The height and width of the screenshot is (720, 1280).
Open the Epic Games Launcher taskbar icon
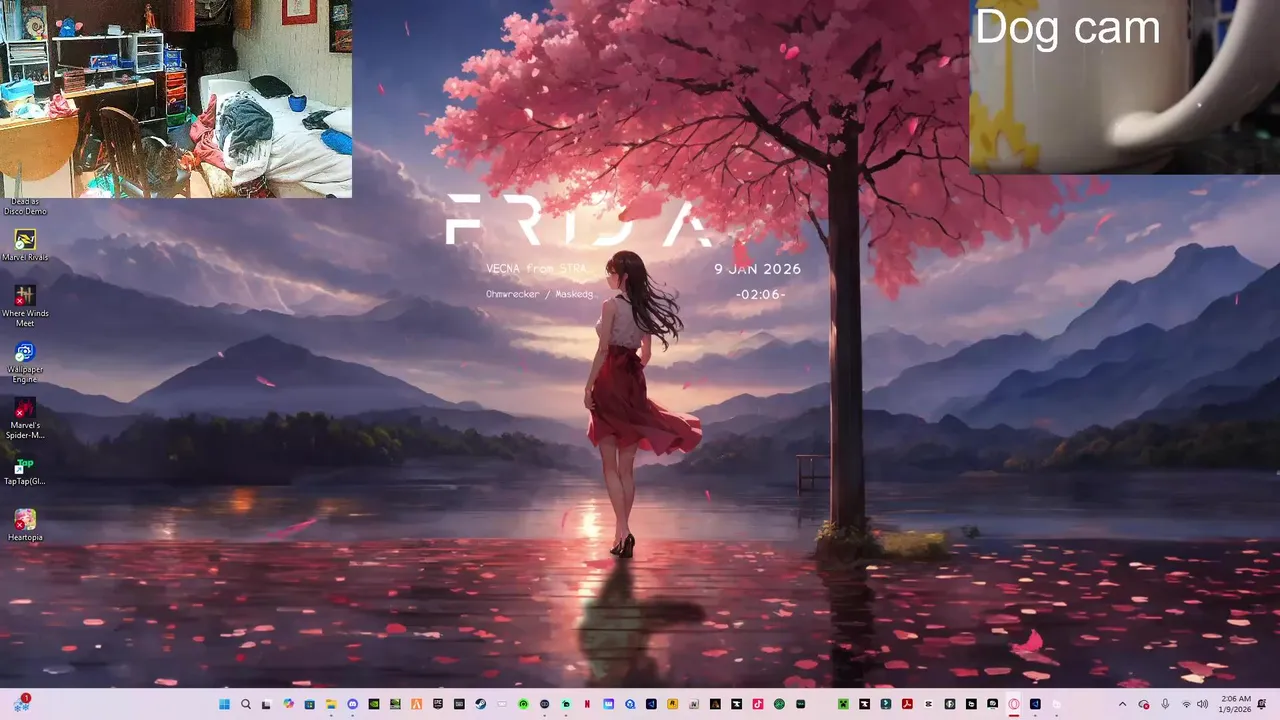[x=438, y=704]
